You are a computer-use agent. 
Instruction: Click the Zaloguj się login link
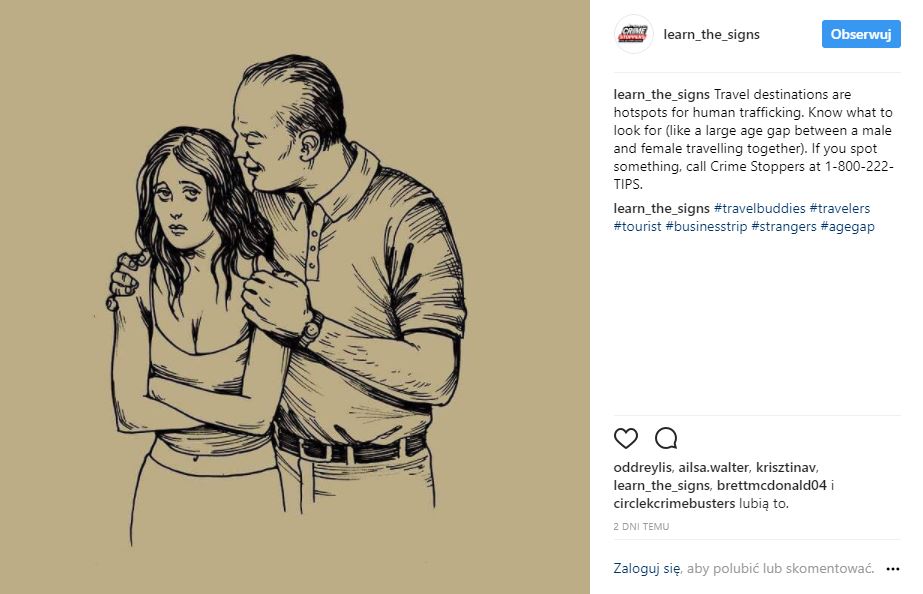click(646, 569)
